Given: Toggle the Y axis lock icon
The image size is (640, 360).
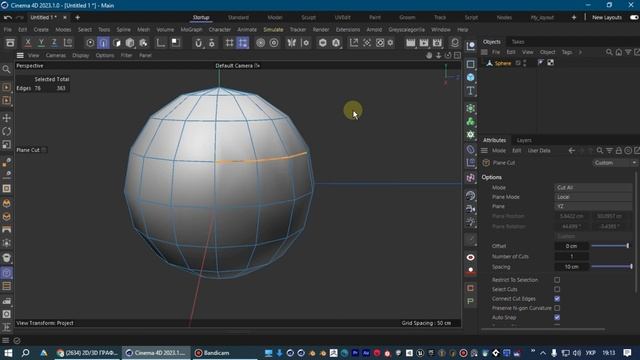Looking at the screenshot, I should pyautogui.click(x=41, y=42).
